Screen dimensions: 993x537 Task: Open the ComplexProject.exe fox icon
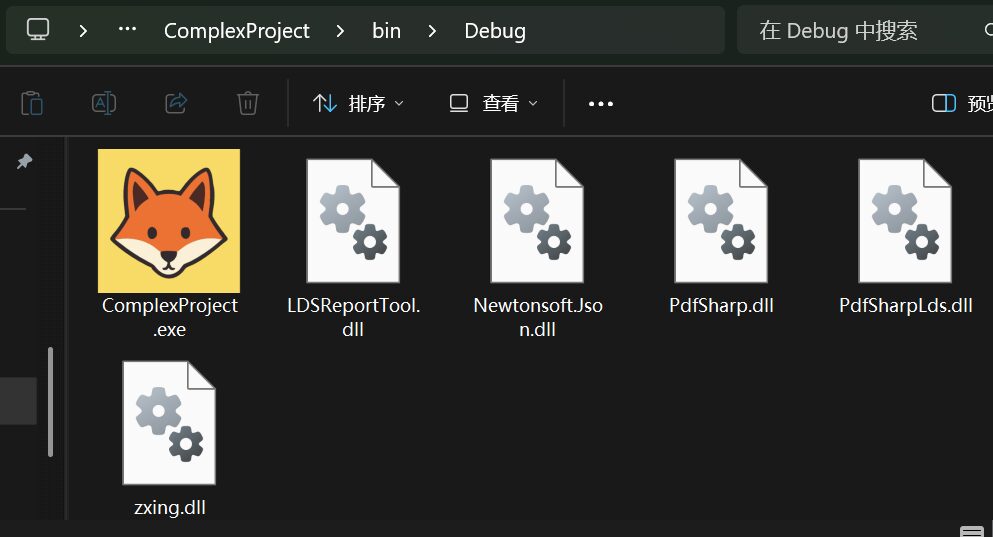(169, 221)
